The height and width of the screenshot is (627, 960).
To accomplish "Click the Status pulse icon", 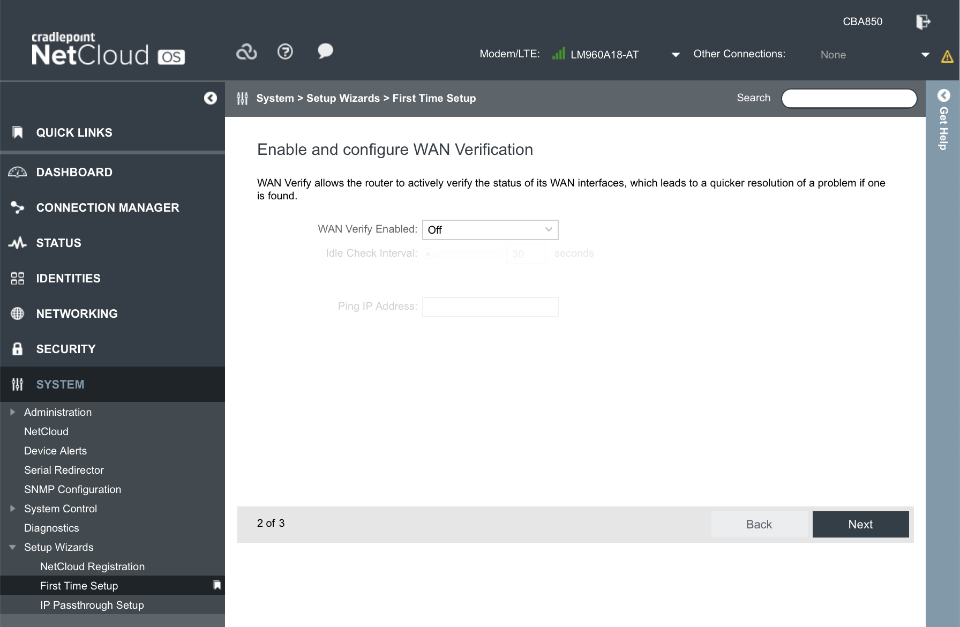I will click(17, 242).
